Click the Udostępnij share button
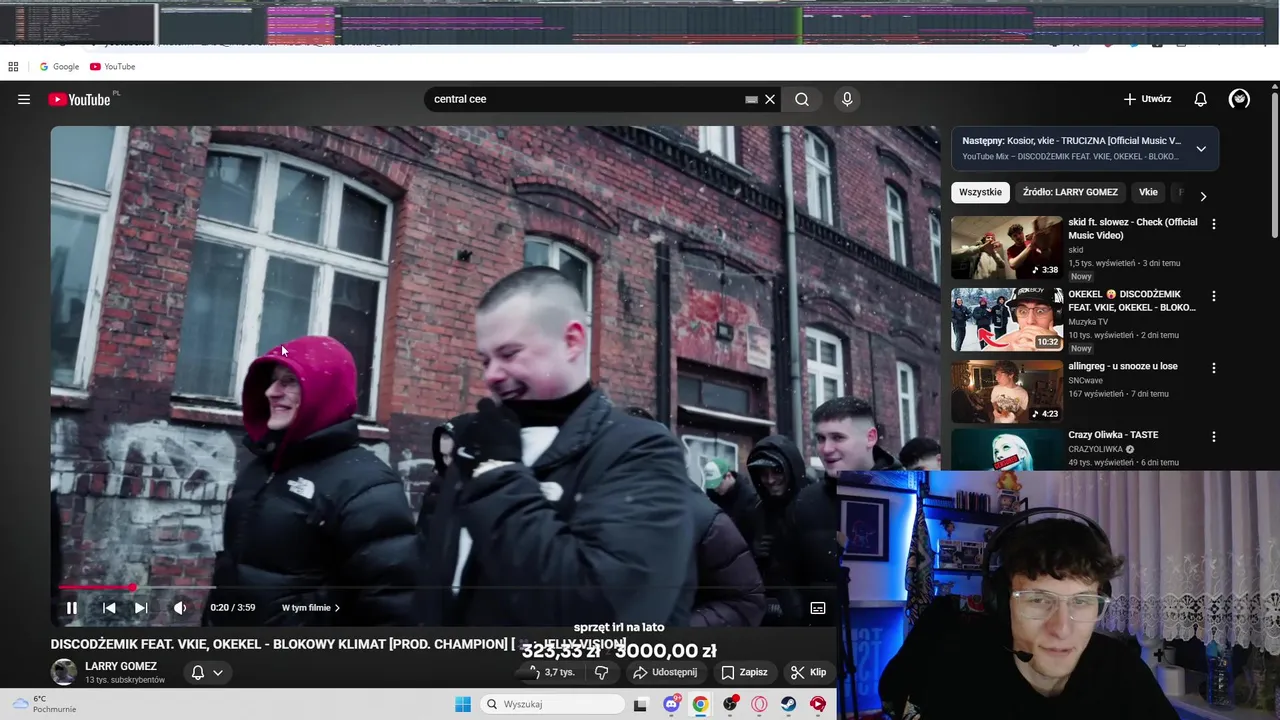This screenshot has height=720, width=1280. pyautogui.click(x=665, y=672)
